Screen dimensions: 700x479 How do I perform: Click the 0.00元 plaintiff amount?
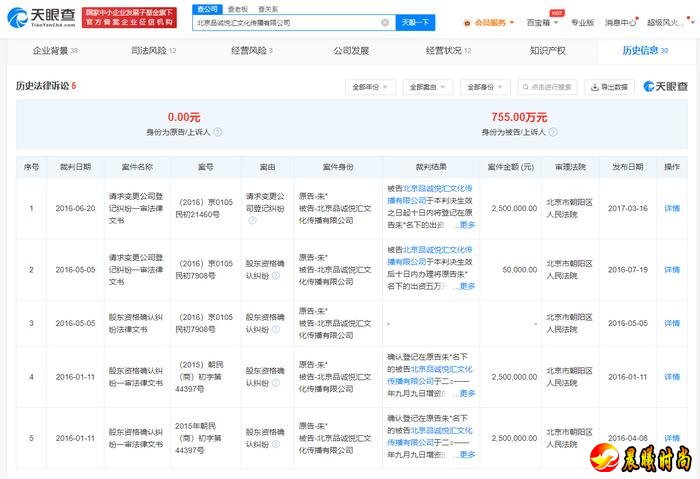pyautogui.click(x=184, y=117)
